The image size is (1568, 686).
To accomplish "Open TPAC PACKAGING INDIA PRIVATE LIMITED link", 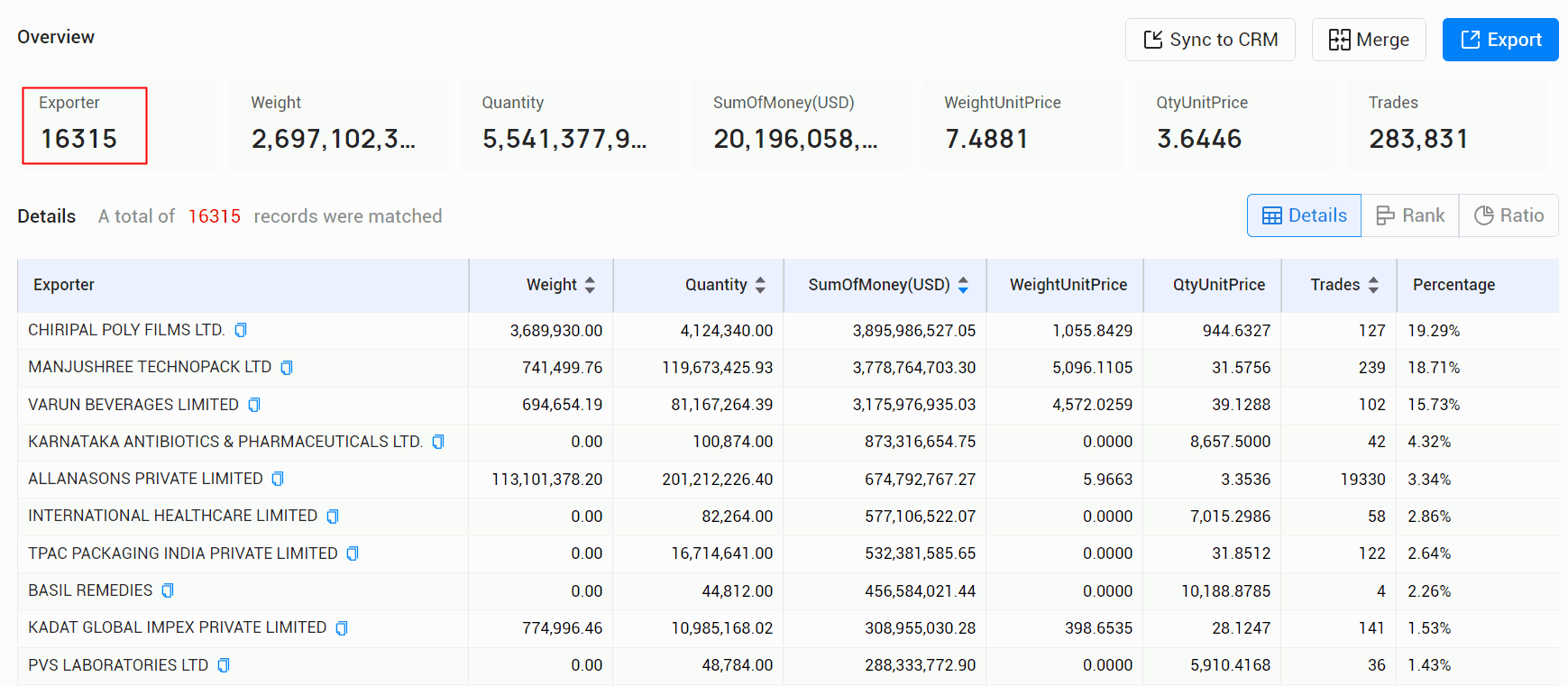I will pyautogui.click(x=183, y=553).
